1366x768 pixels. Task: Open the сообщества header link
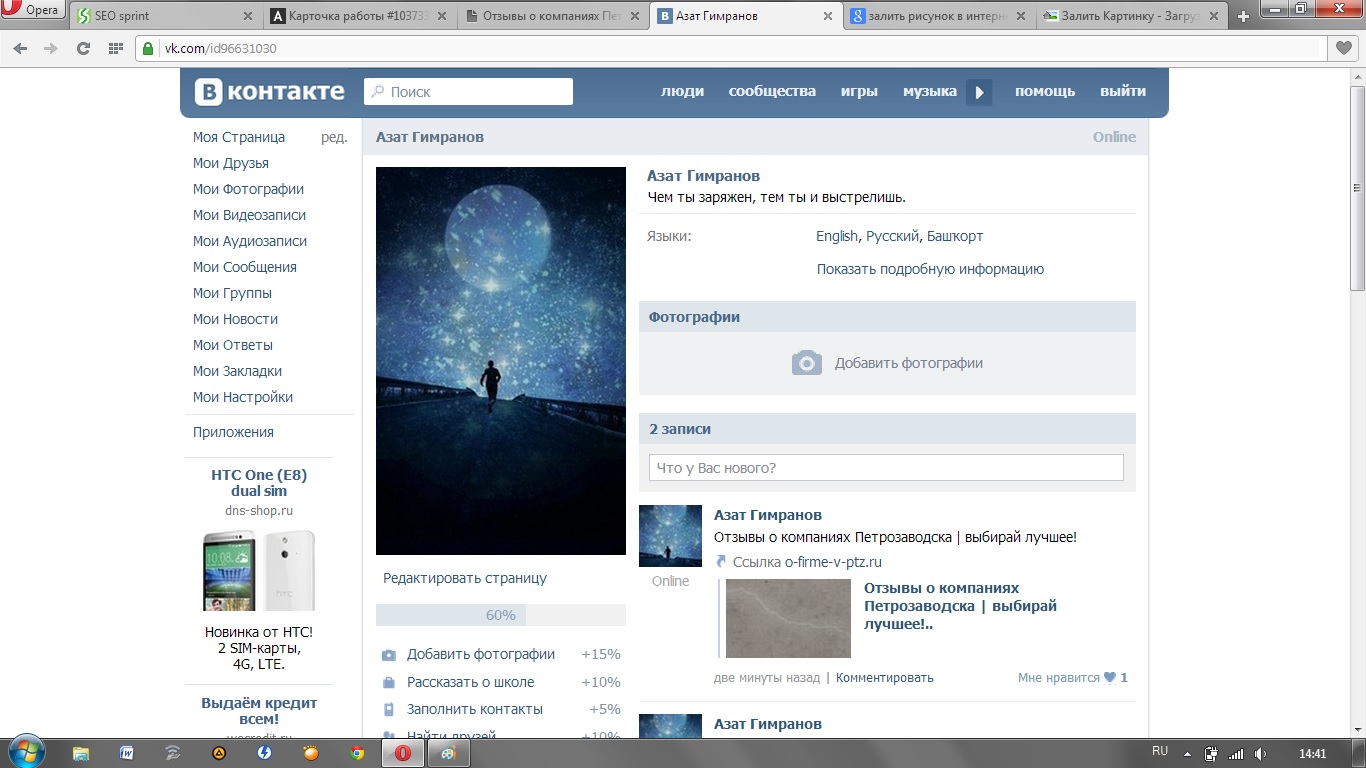pos(772,91)
